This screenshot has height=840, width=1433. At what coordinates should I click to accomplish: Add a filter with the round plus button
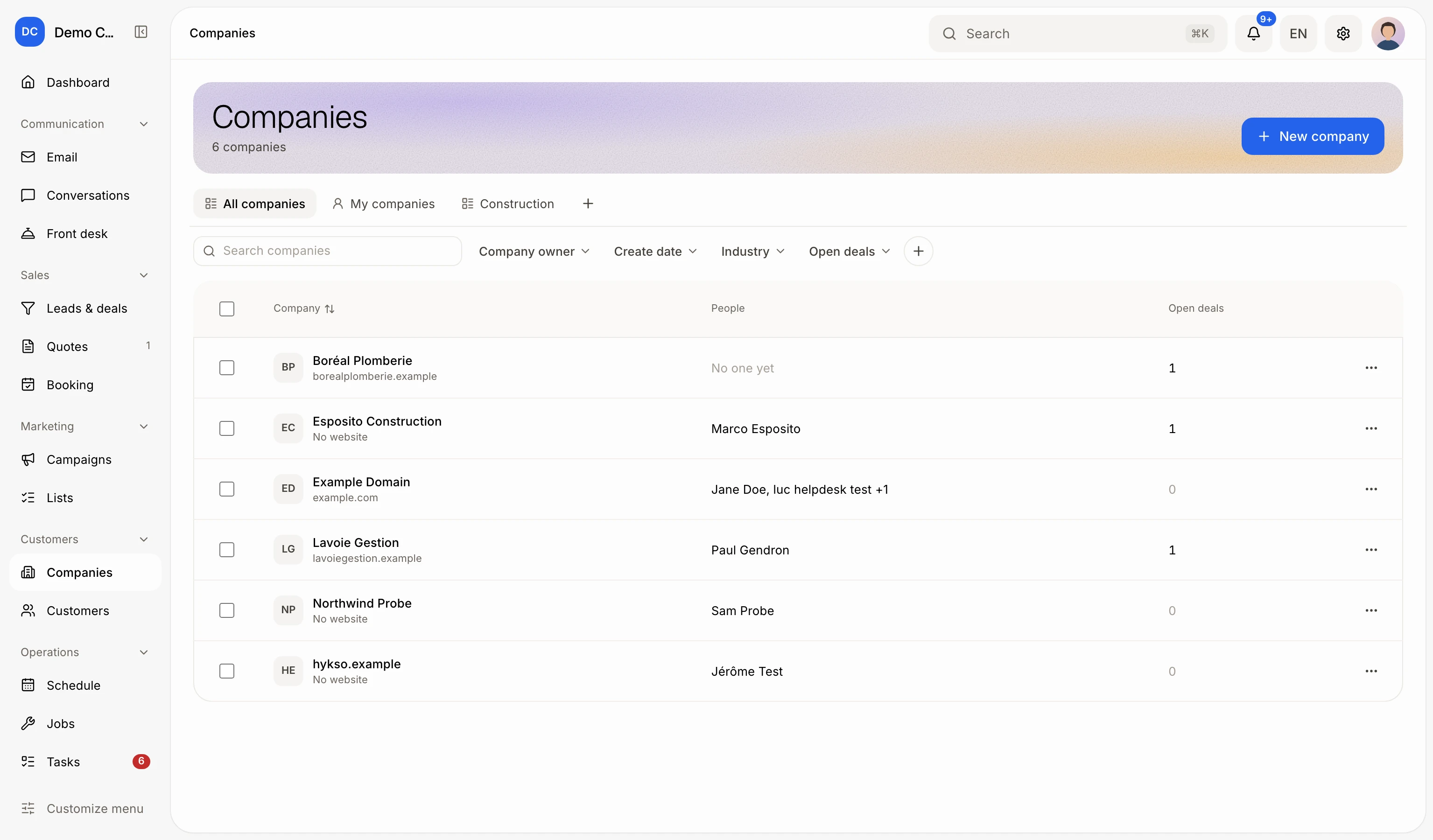click(x=918, y=251)
